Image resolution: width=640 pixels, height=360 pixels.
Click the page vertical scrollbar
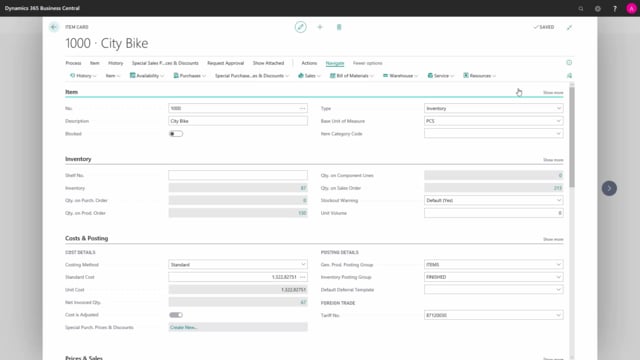point(572,136)
